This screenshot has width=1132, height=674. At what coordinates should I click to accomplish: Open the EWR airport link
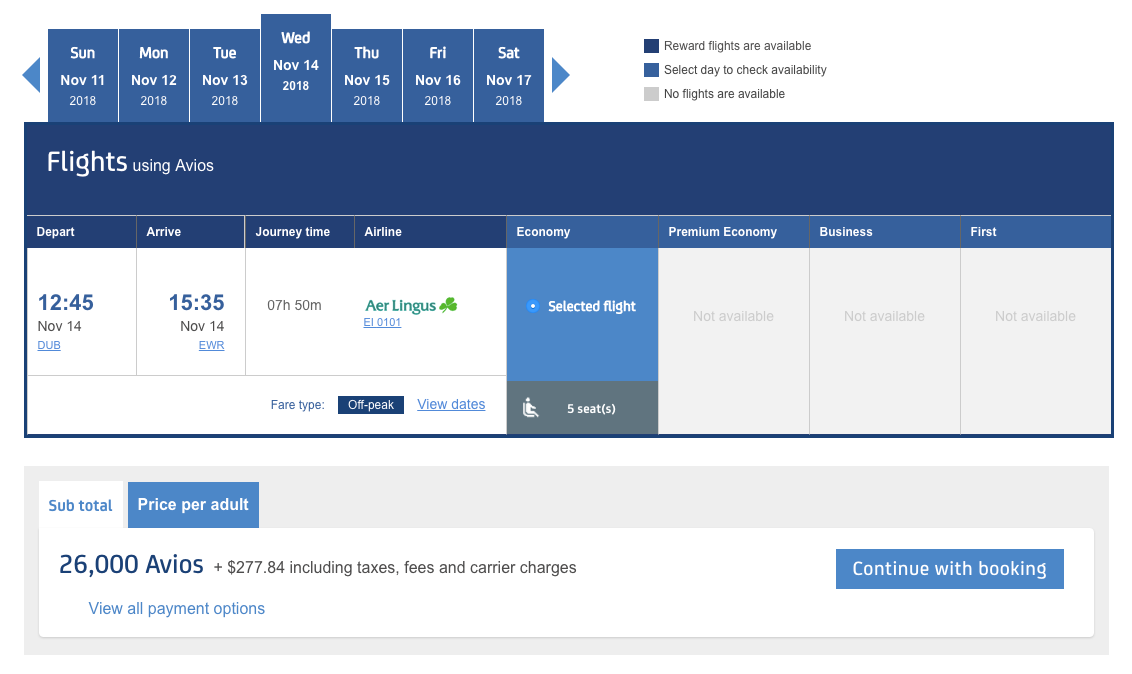[x=211, y=346]
